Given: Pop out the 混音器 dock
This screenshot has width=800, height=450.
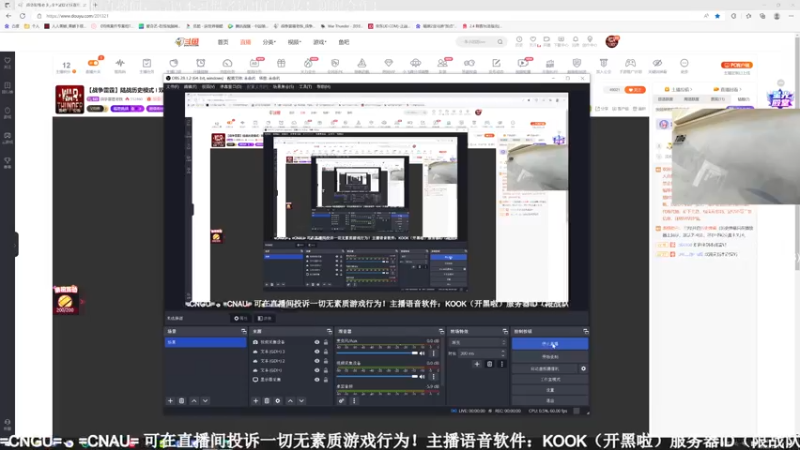Looking at the screenshot, I should point(441,332).
